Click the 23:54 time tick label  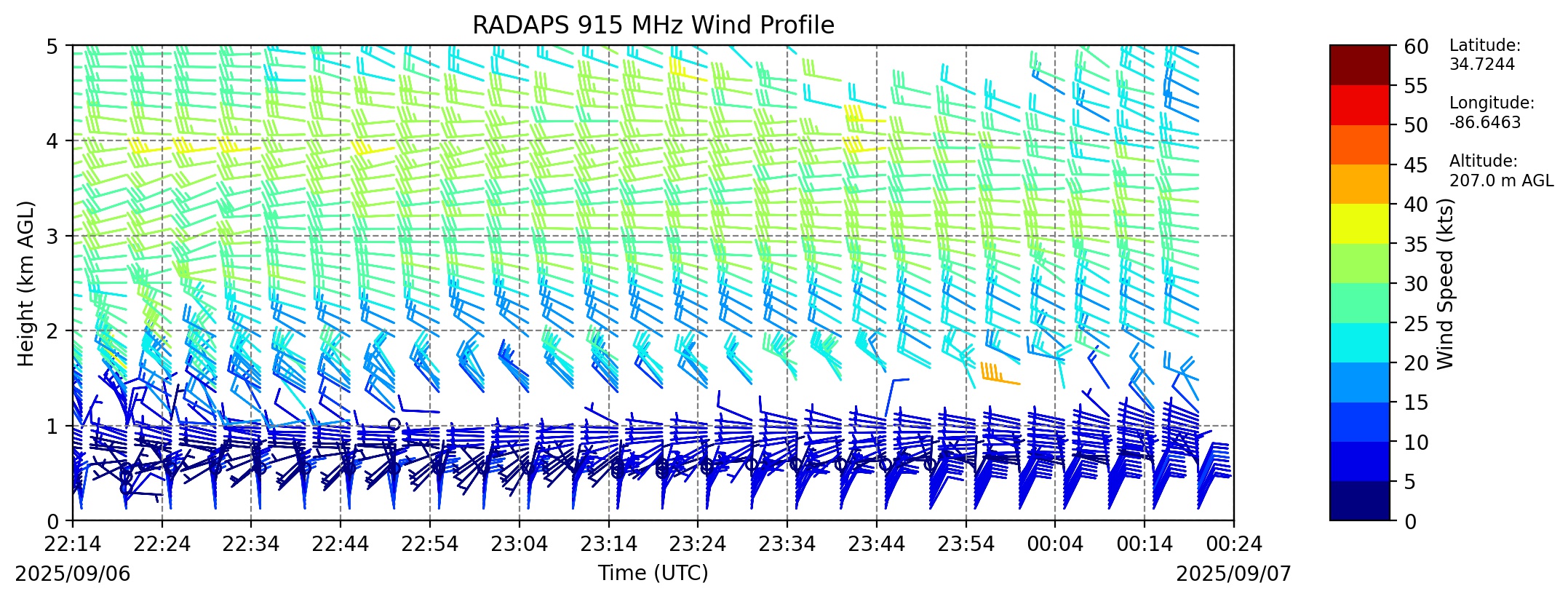click(966, 544)
